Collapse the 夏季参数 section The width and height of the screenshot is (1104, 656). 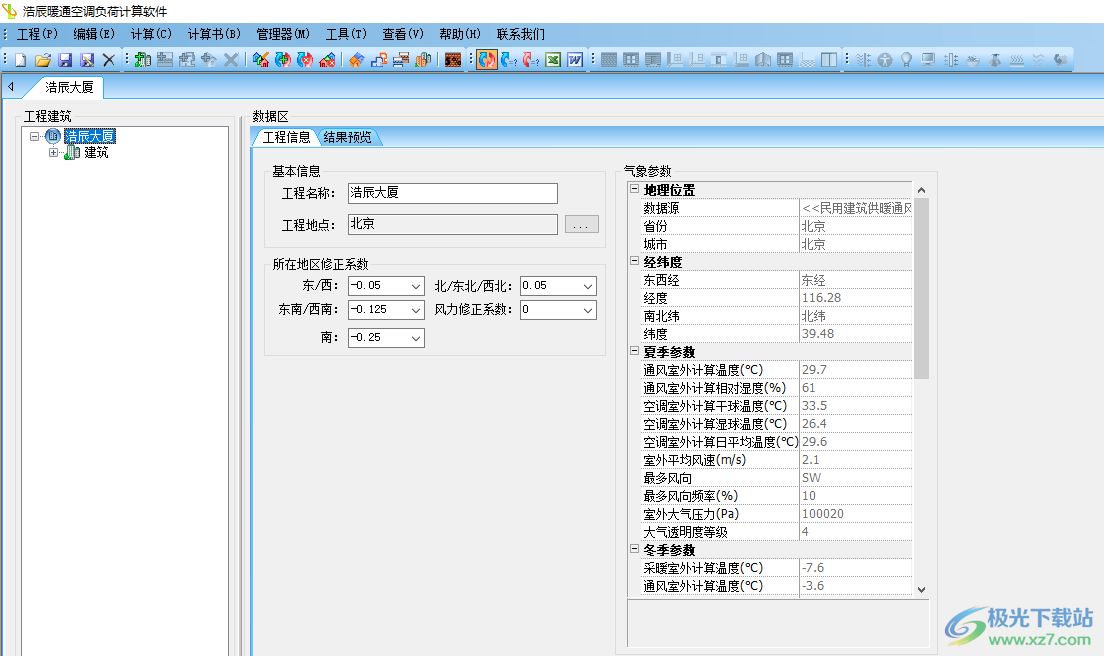point(634,351)
